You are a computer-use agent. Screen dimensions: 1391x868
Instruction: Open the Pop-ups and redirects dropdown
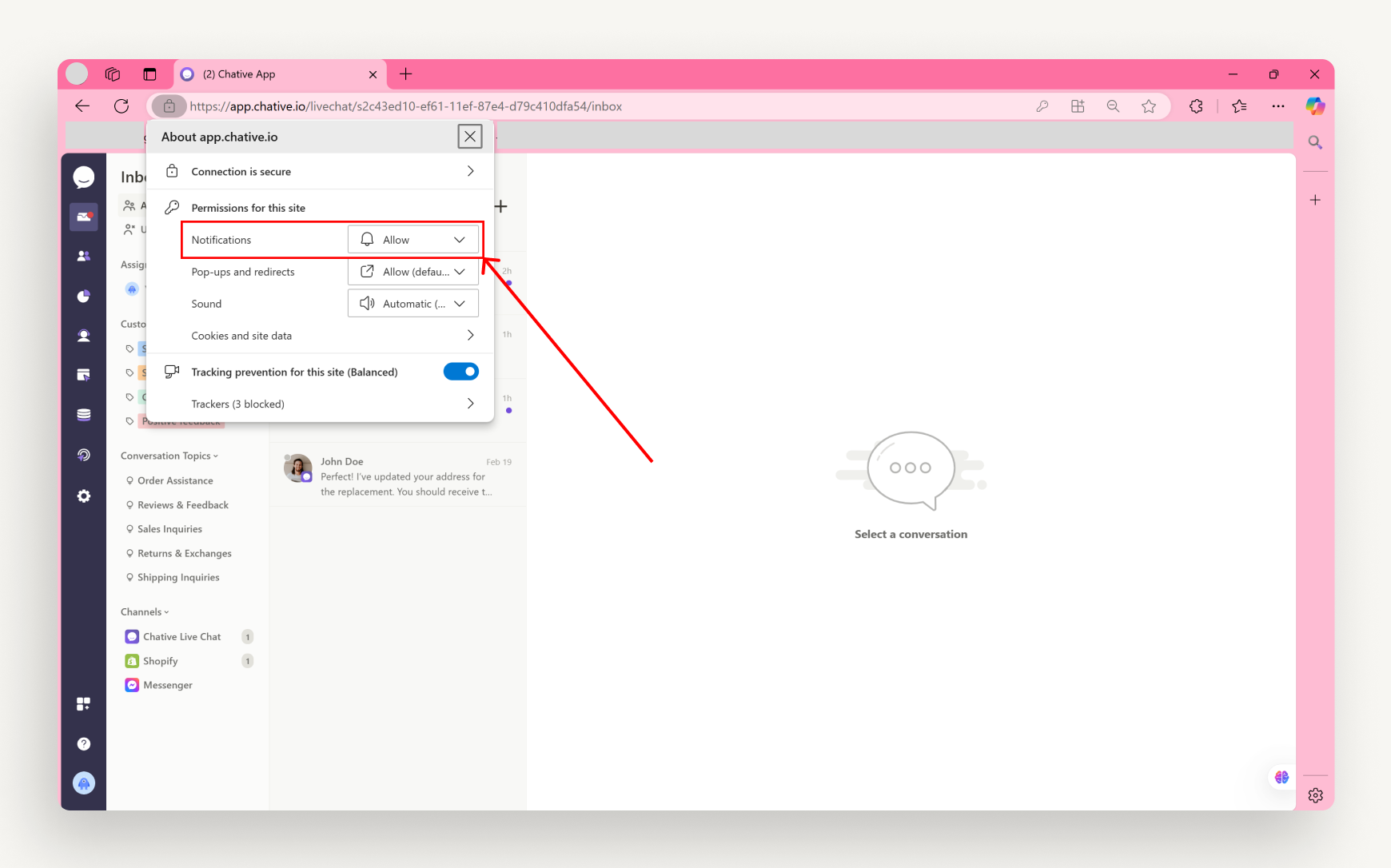[x=413, y=271]
